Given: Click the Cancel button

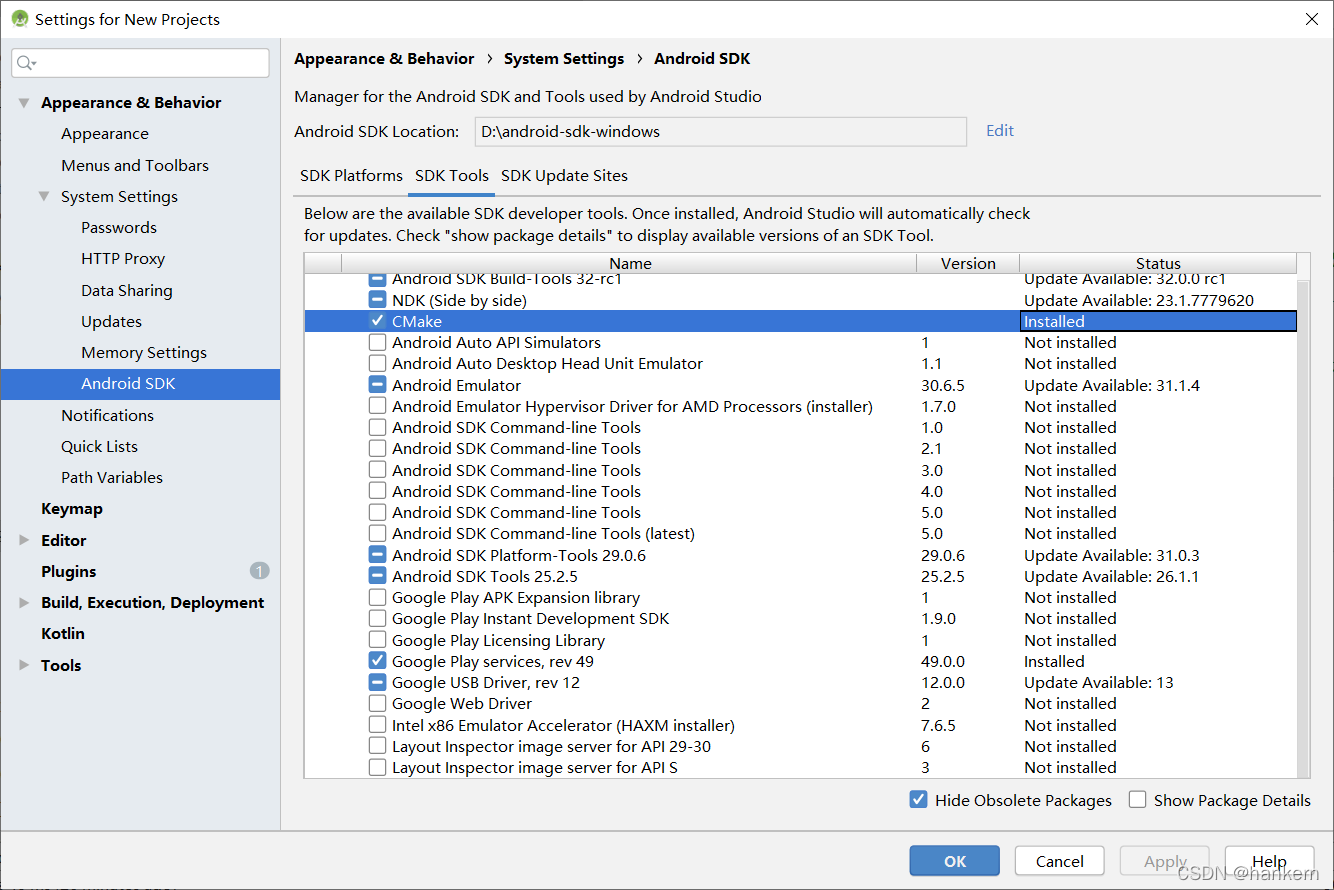Looking at the screenshot, I should pyautogui.click(x=1059, y=861).
